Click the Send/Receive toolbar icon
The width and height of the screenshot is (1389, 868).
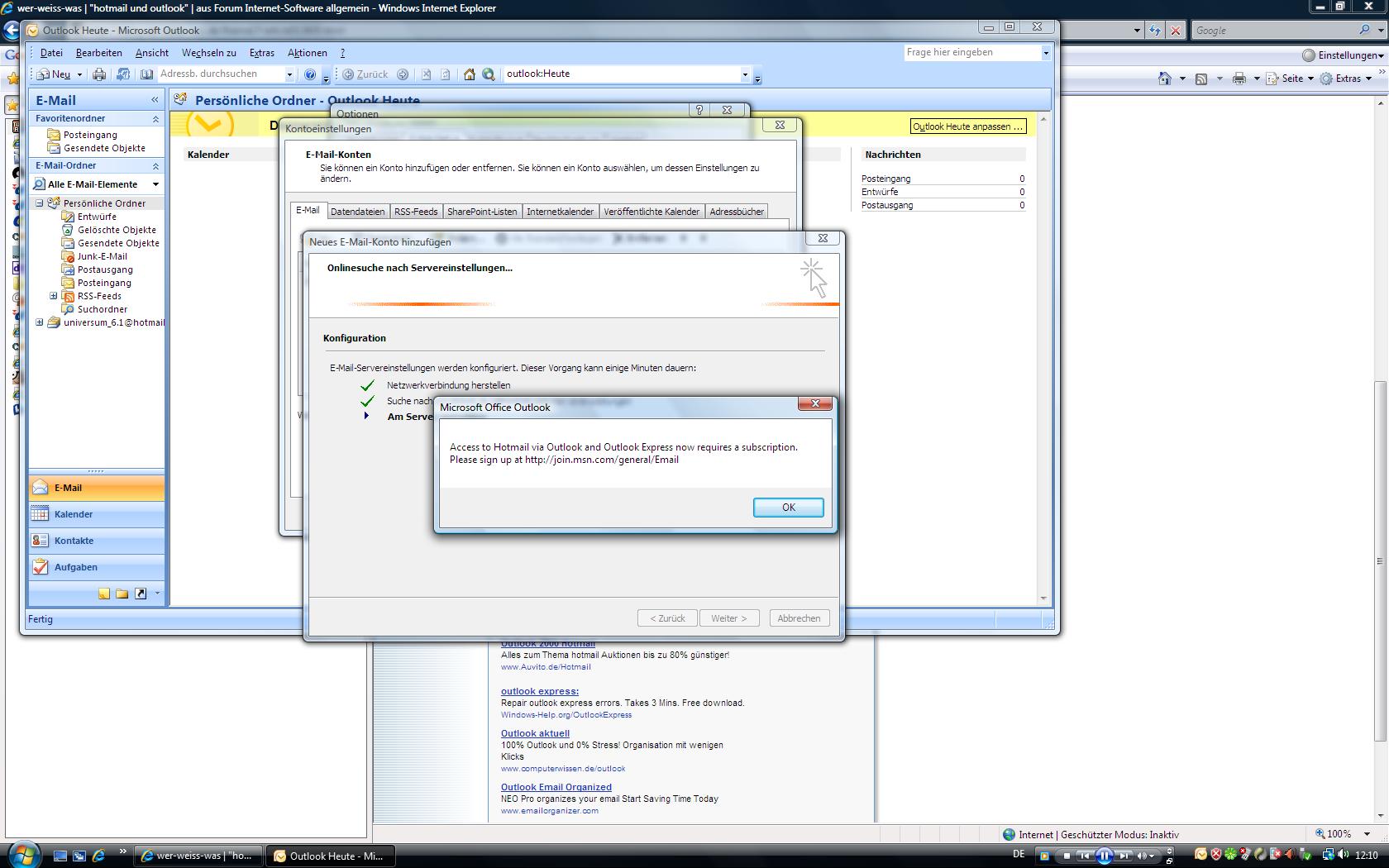pyautogui.click(x=123, y=74)
